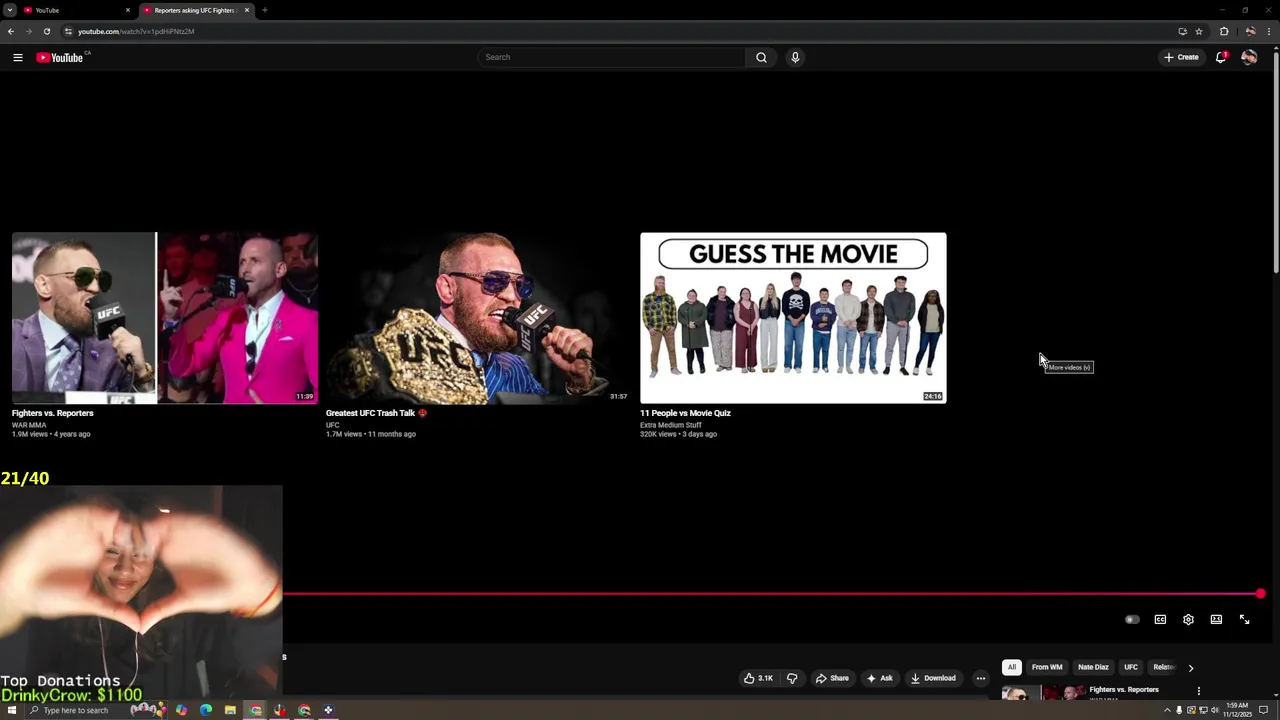Image resolution: width=1280 pixels, height=720 pixels.
Task: Download the video
Action: click(x=934, y=678)
